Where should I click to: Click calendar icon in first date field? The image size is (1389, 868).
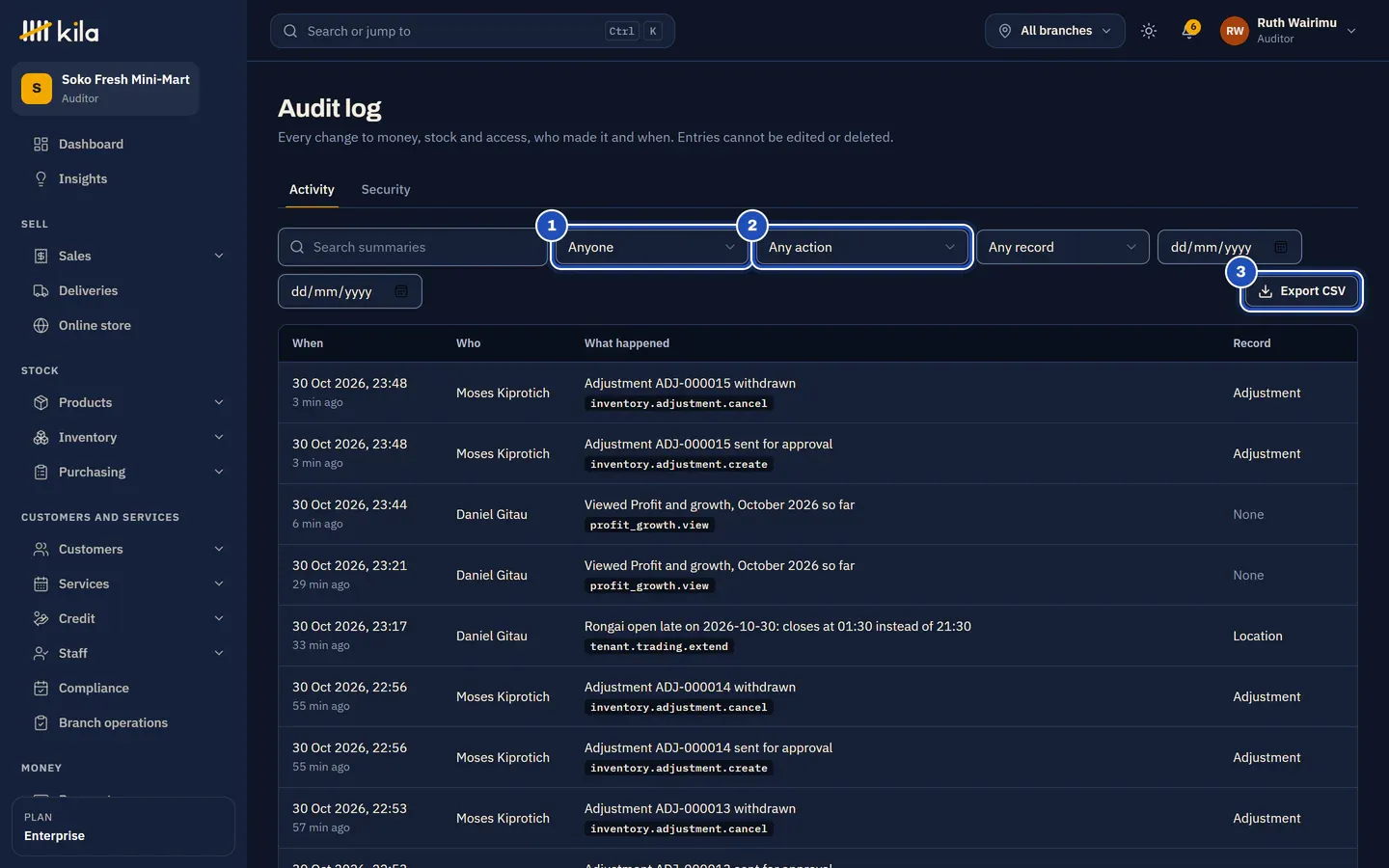tap(1281, 247)
